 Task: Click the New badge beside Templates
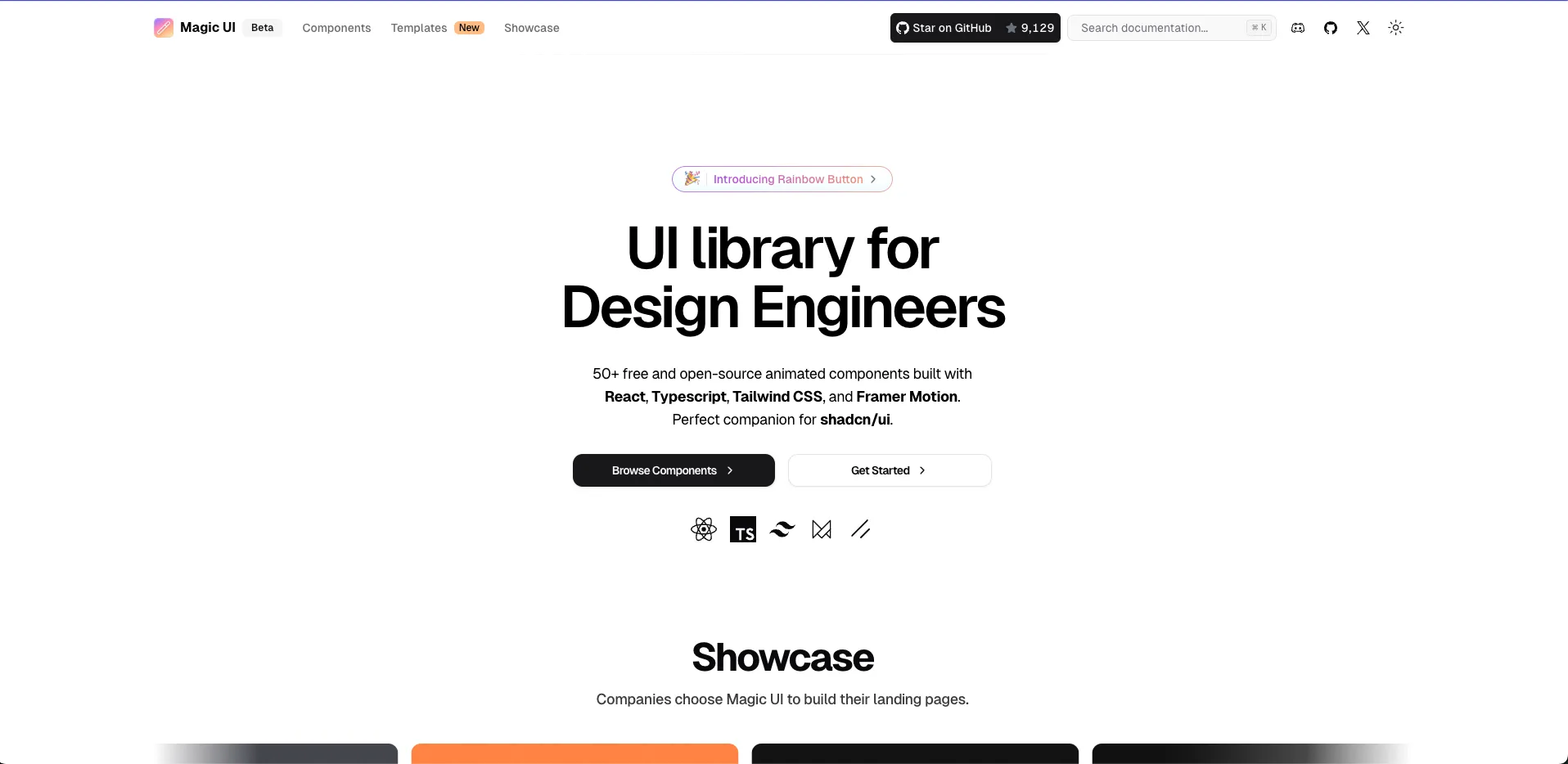pos(470,28)
